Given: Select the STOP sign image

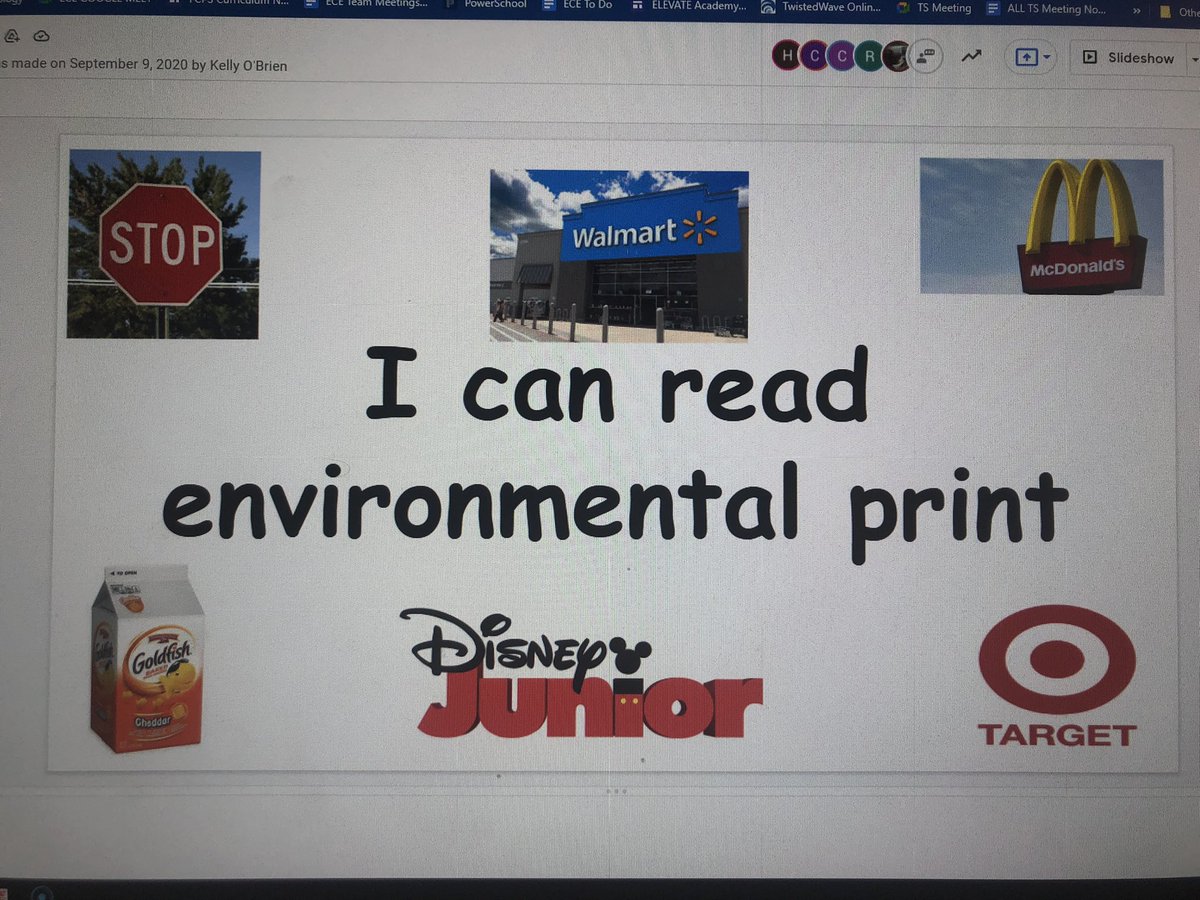Looking at the screenshot, I should click(x=164, y=245).
